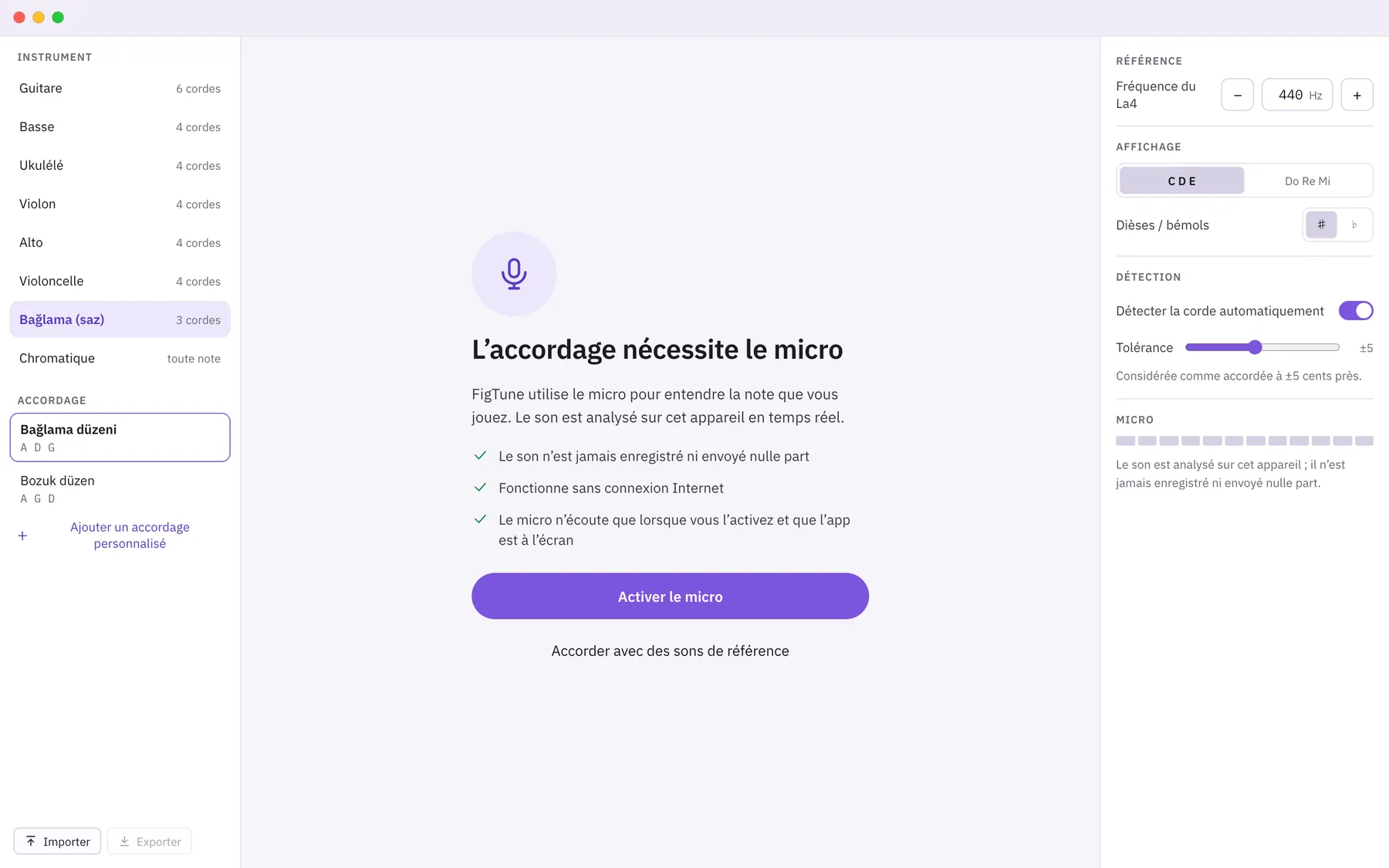This screenshot has height=868, width=1389.
Task: Click the Importer button
Action: click(57, 841)
